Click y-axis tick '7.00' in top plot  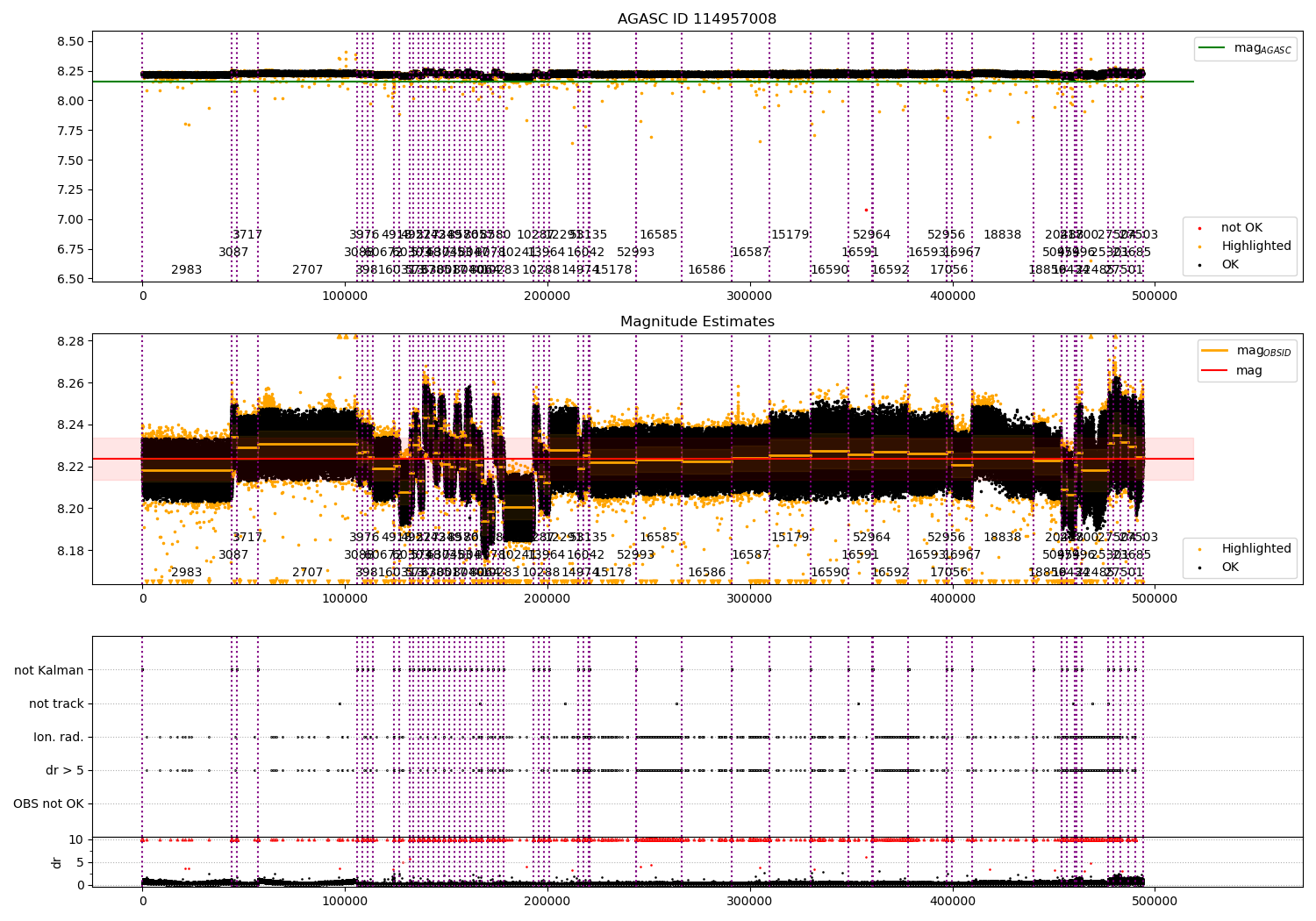coord(70,220)
